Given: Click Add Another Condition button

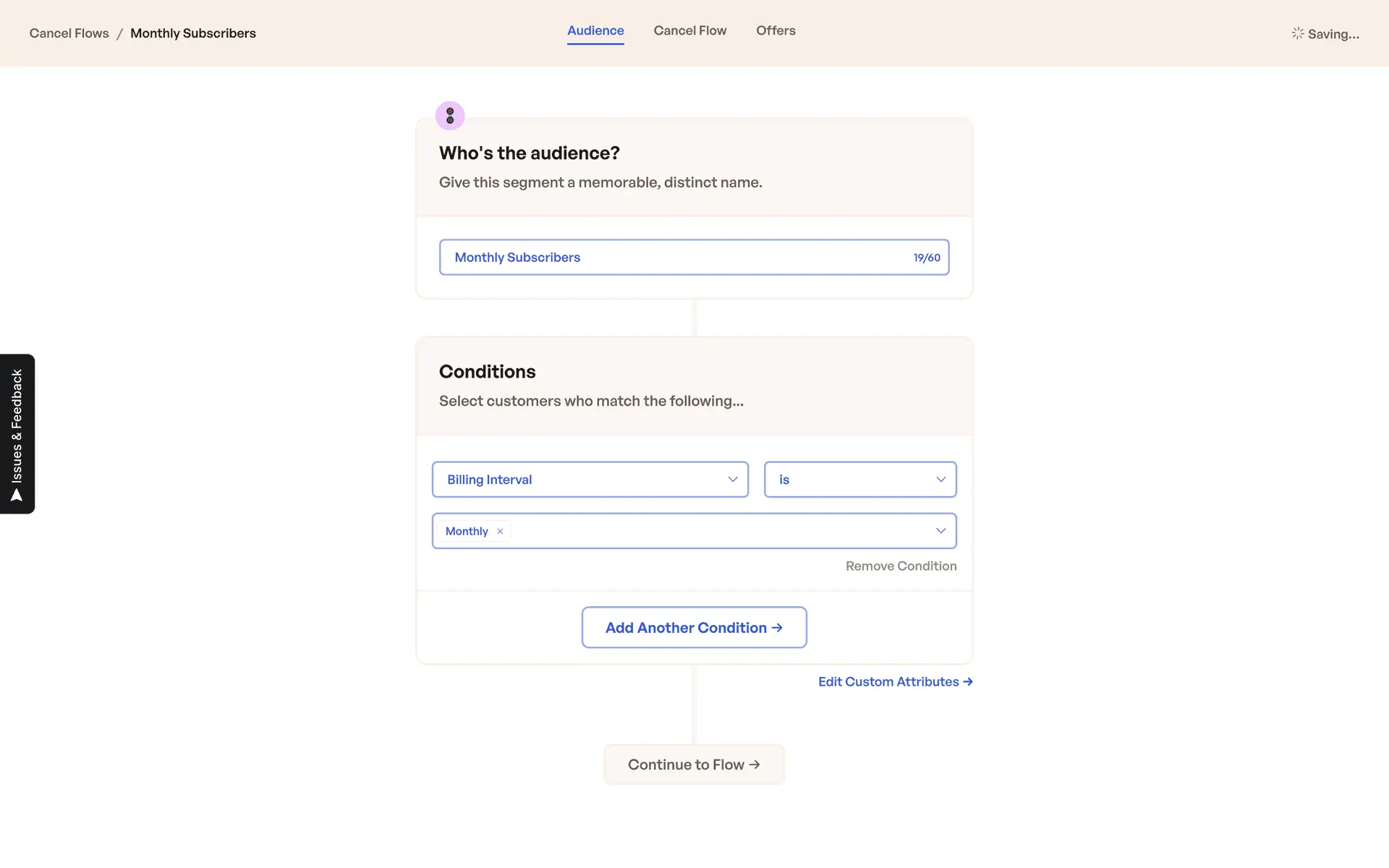Looking at the screenshot, I should point(694,628).
